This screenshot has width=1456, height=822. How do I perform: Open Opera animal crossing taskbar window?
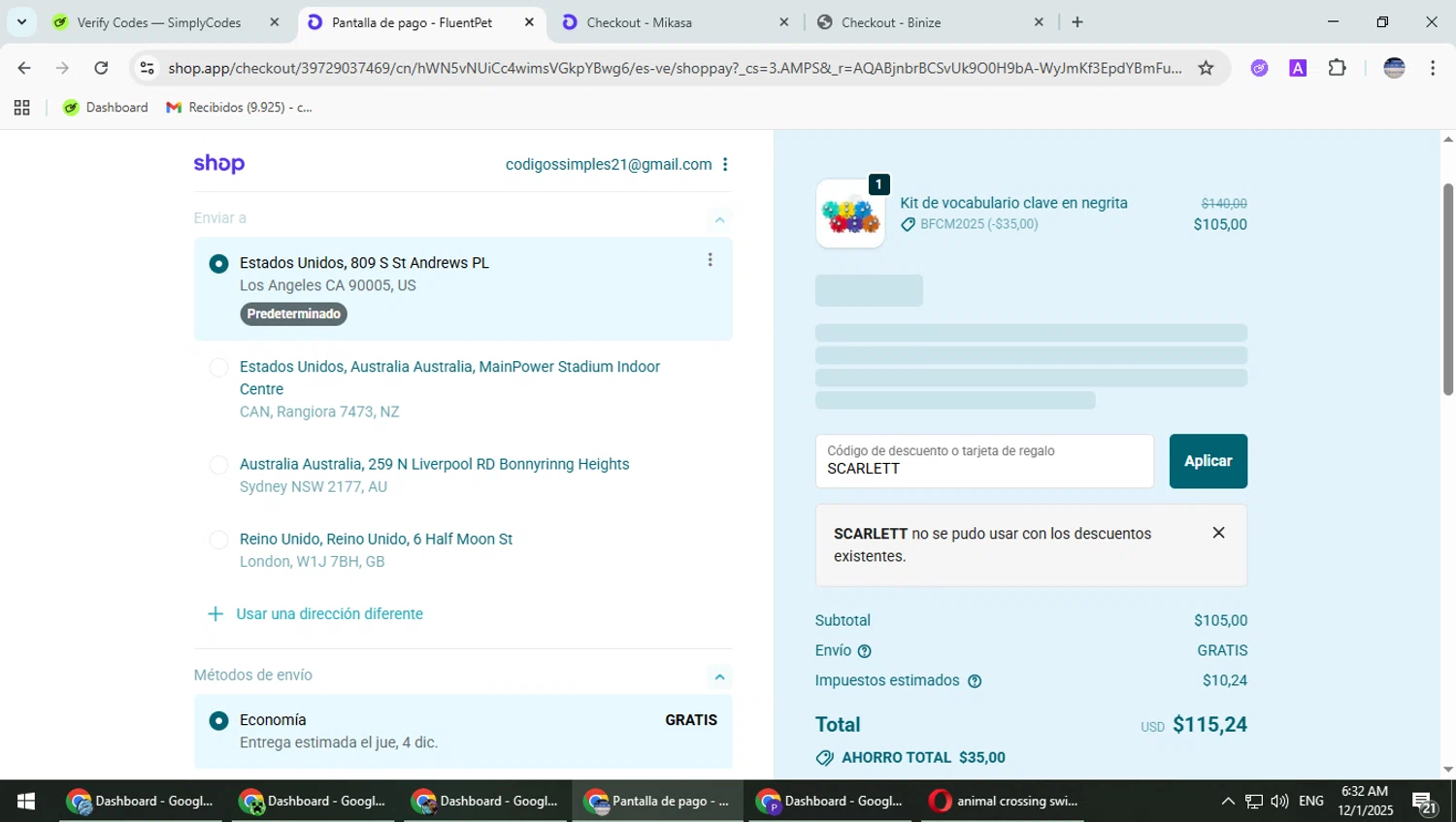1003,801
